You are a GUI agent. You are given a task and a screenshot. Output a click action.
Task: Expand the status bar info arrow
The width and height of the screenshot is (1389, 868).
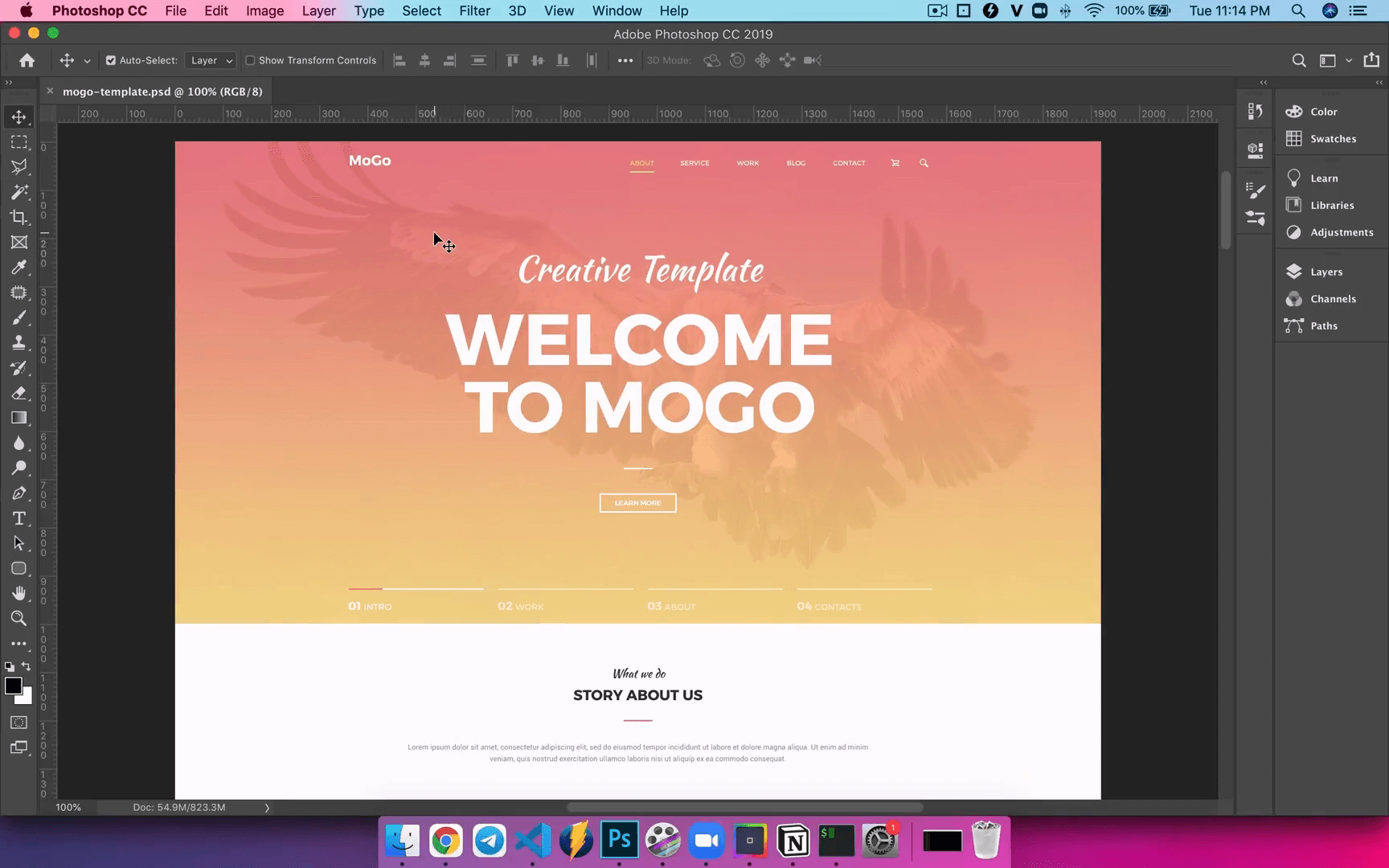click(x=267, y=808)
